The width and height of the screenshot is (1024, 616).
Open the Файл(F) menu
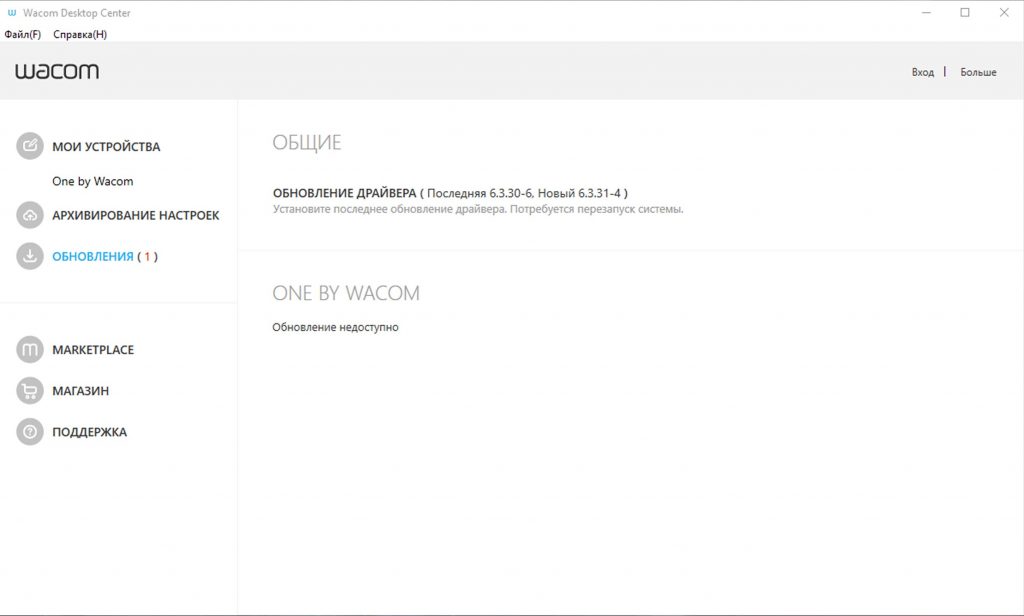coord(23,34)
